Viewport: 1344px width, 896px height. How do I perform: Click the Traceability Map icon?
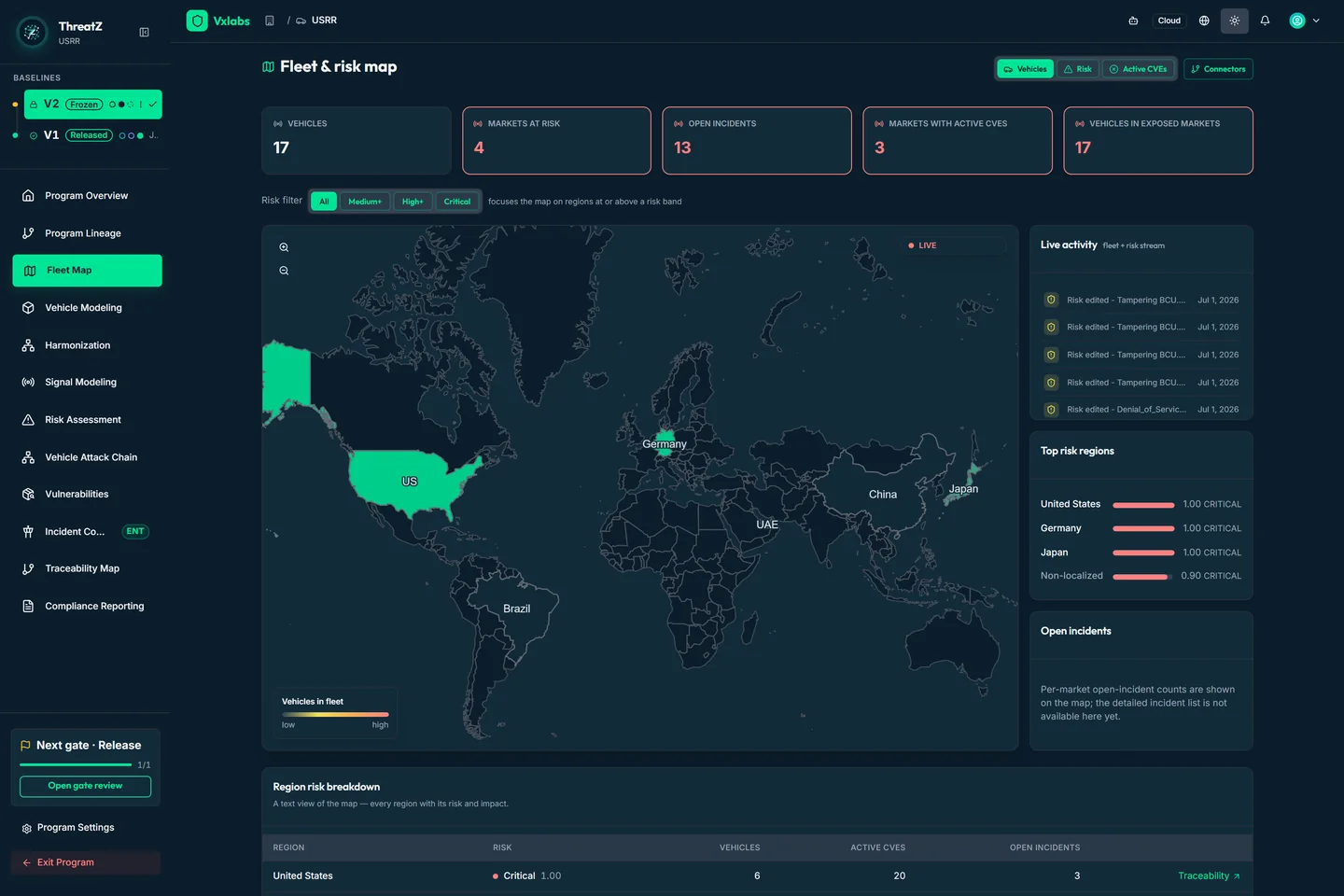28,568
